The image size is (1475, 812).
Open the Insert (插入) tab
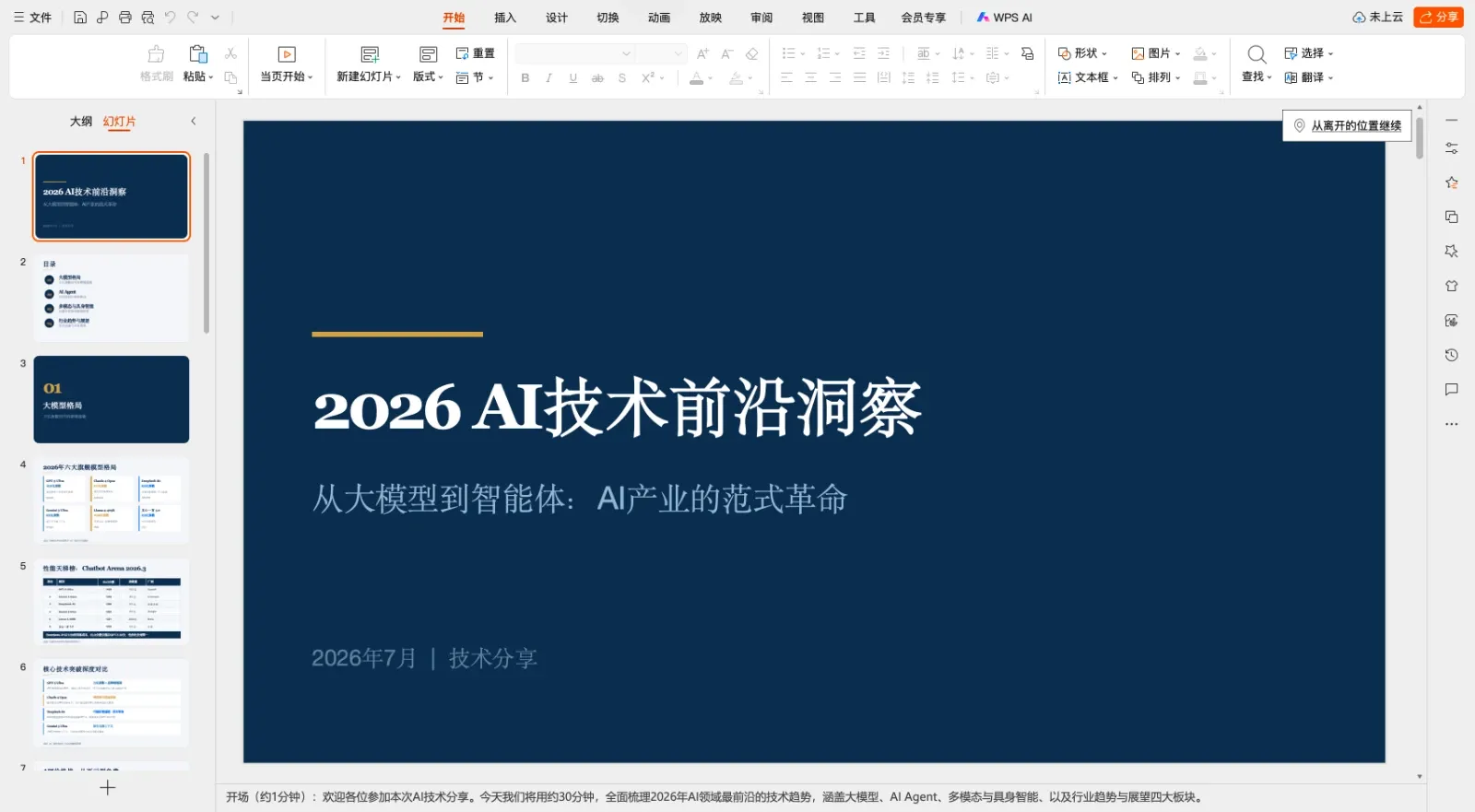[505, 18]
